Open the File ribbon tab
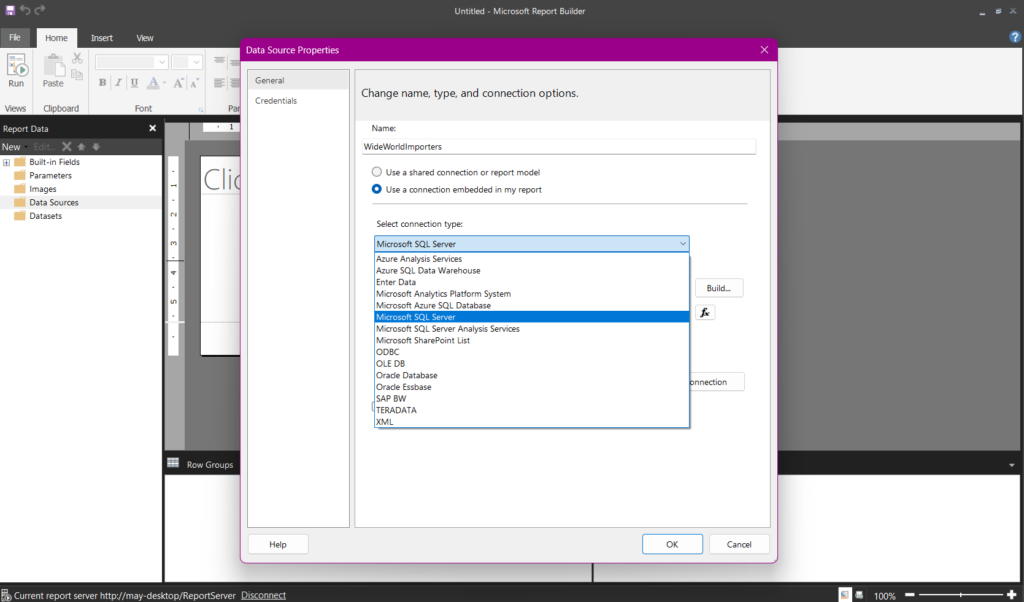Screen dimensions: 1024x602 [15, 37]
